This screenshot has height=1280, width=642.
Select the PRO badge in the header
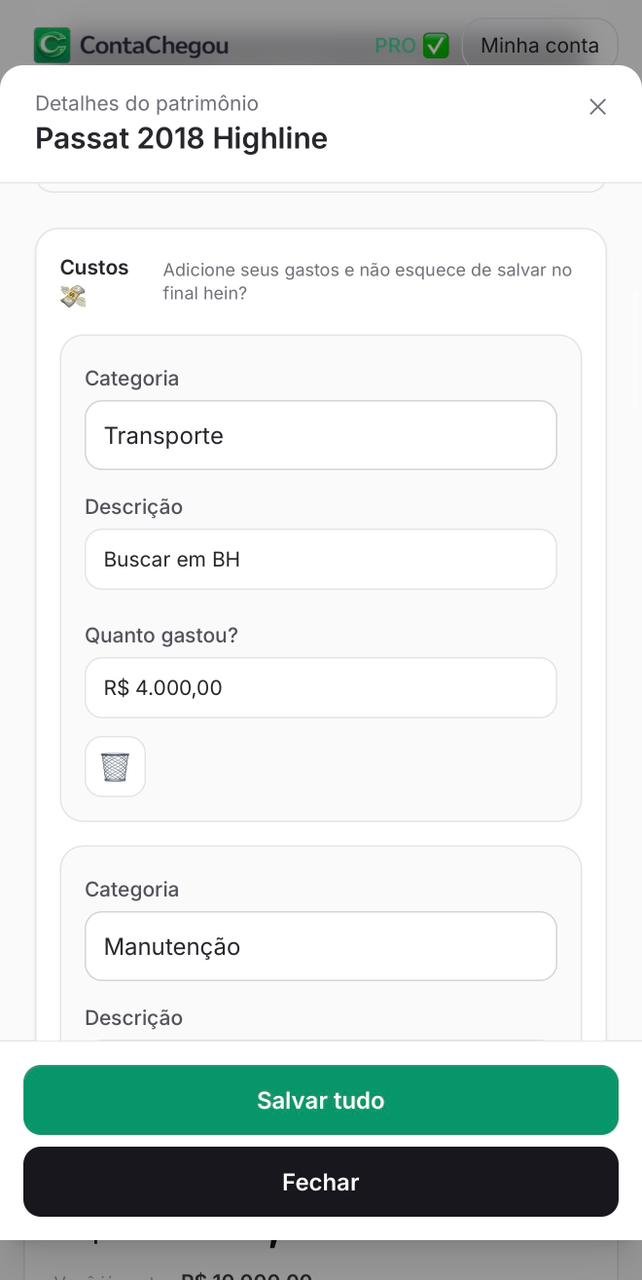394,45
